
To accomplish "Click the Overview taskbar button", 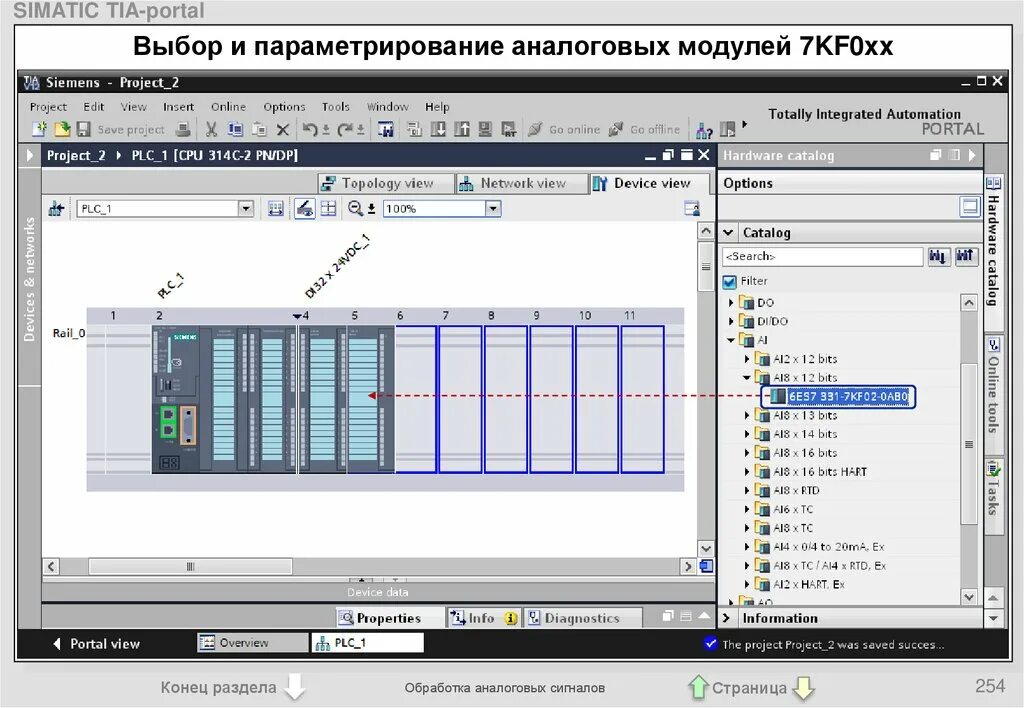I will tap(252, 643).
